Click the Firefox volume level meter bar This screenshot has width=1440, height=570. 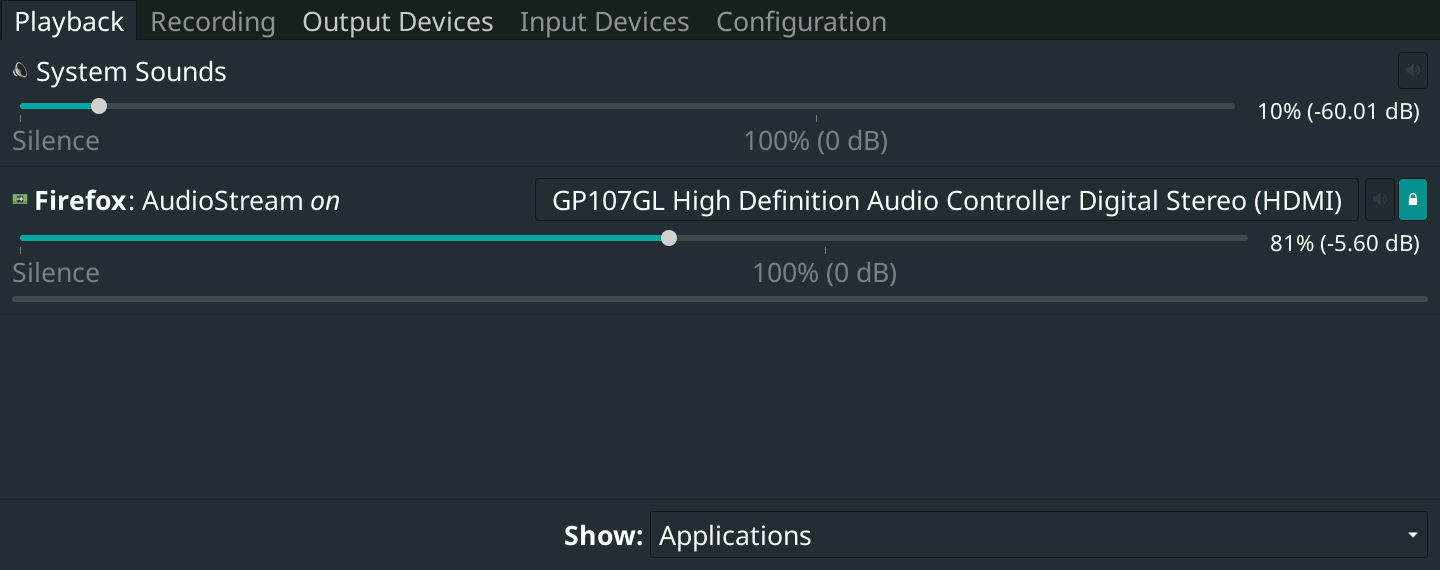(x=719, y=298)
